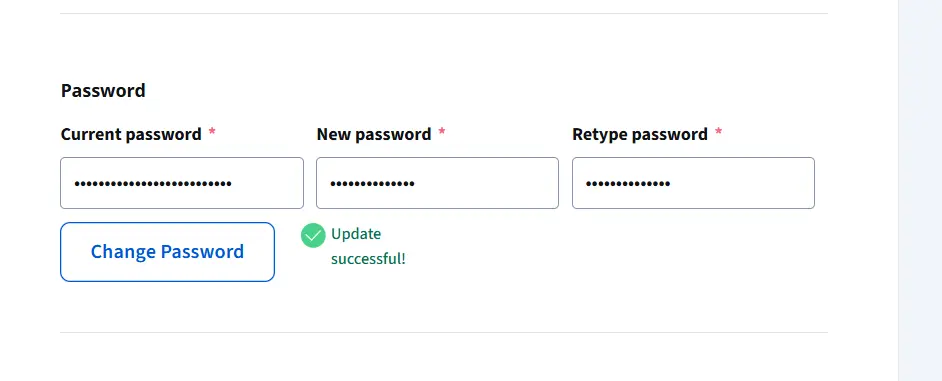
Task: Click the 'Update successful!' message text
Action: (x=368, y=246)
